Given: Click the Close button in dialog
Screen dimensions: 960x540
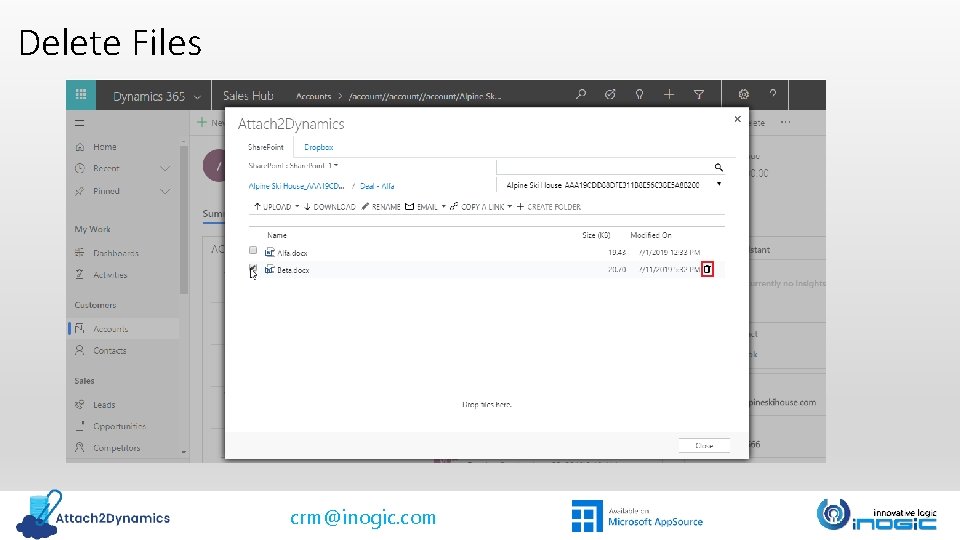Looking at the screenshot, I should click(704, 446).
